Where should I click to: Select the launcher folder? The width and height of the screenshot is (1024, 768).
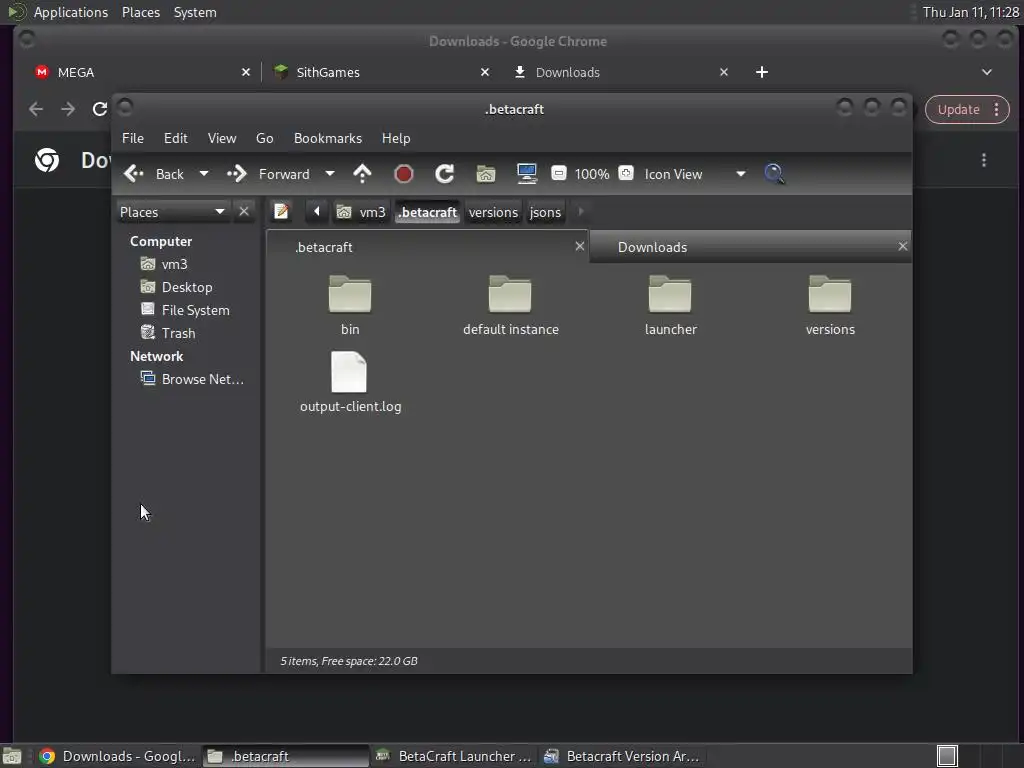(671, 305)
